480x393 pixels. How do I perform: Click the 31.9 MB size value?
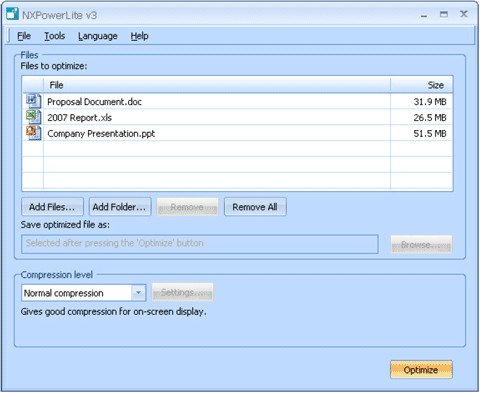430,101
